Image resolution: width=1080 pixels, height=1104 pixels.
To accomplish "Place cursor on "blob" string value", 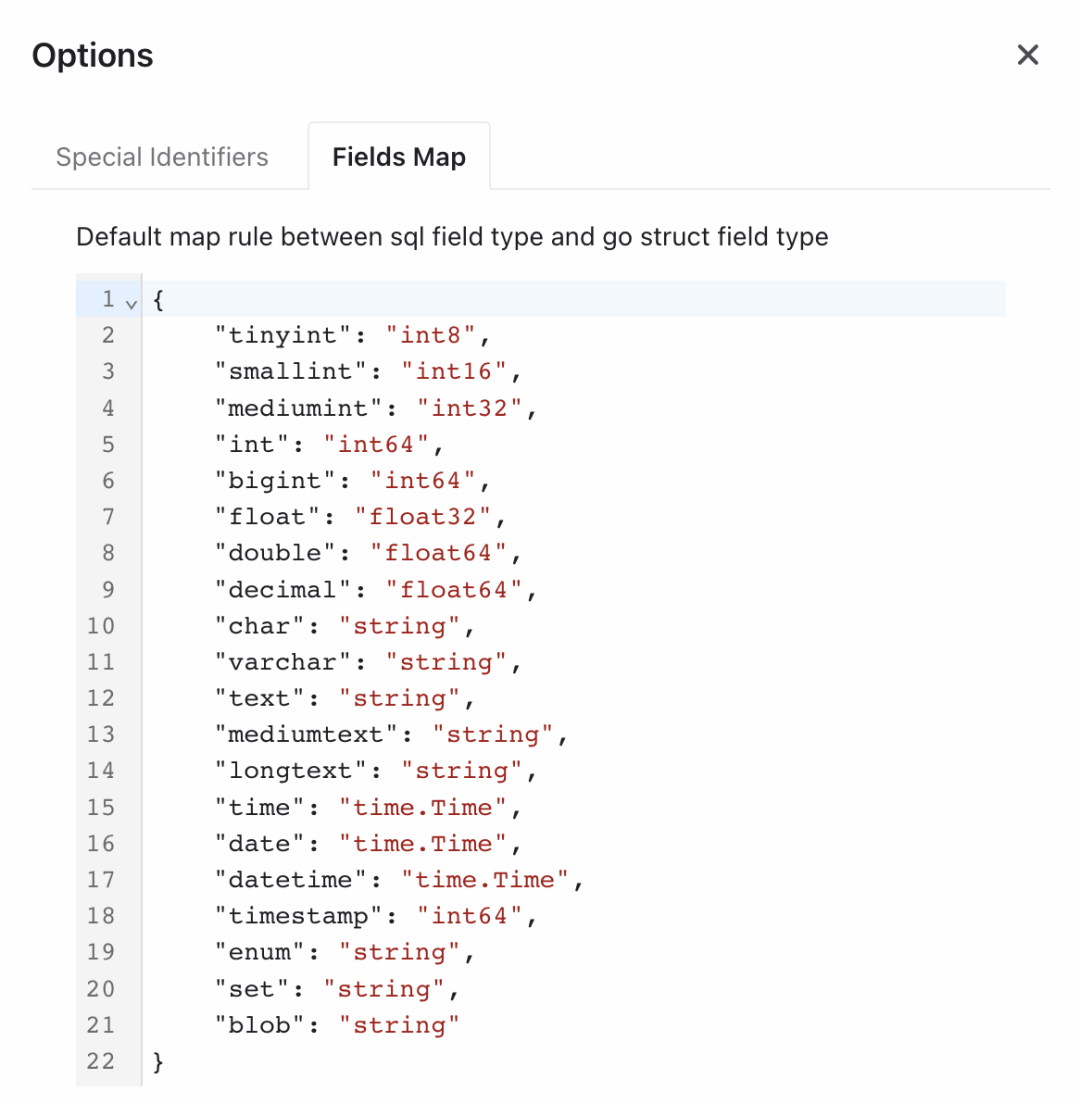I will pos(399,1024).
